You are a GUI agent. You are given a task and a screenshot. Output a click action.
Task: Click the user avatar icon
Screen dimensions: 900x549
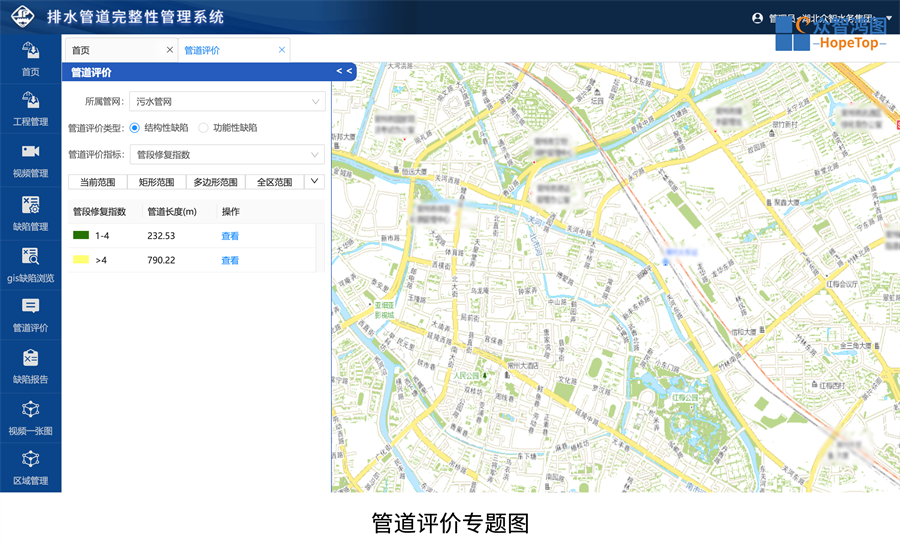(758, 18)
